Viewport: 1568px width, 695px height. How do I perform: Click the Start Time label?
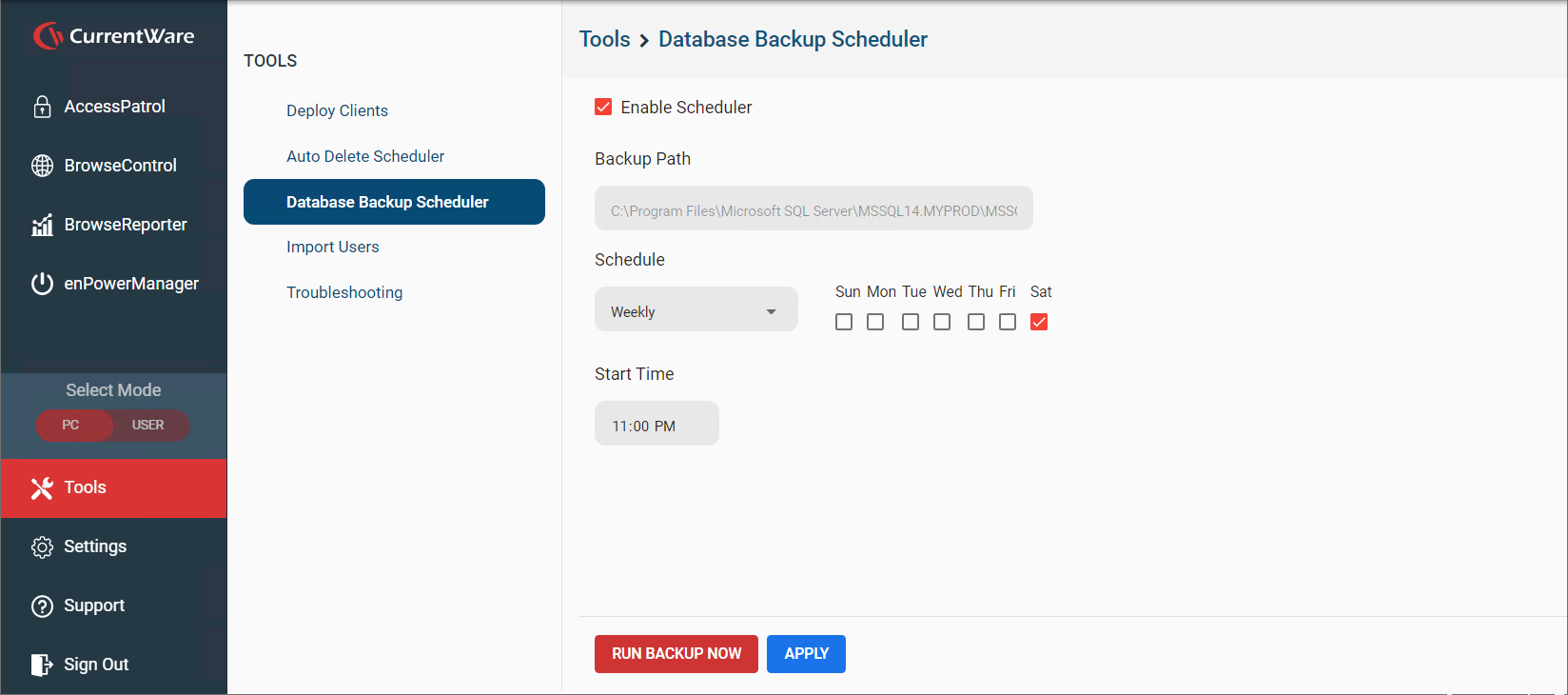tap(635, 374)
